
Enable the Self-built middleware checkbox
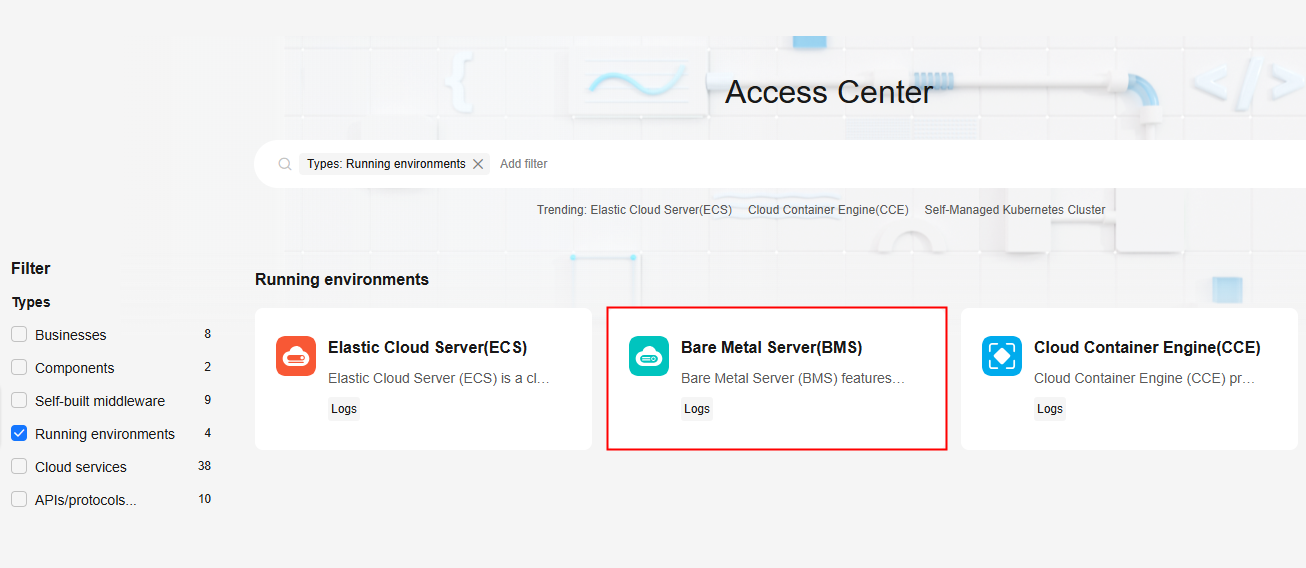point(19,401)
